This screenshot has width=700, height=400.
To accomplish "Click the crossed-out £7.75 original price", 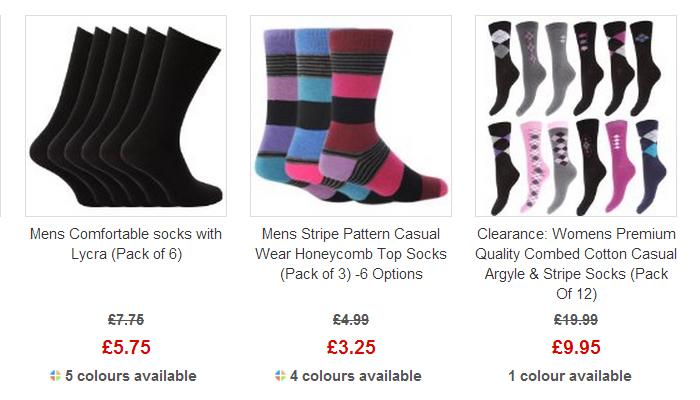I will pyautogui.click(x=126, y=320).
